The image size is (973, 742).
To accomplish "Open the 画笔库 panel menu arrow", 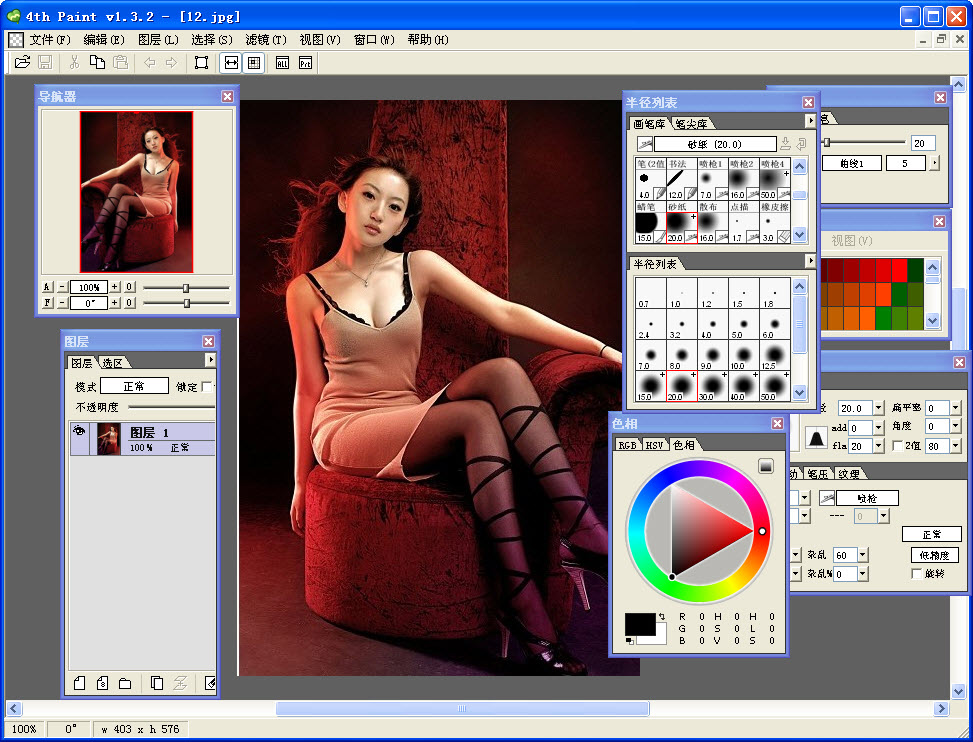I will (811, 120).
